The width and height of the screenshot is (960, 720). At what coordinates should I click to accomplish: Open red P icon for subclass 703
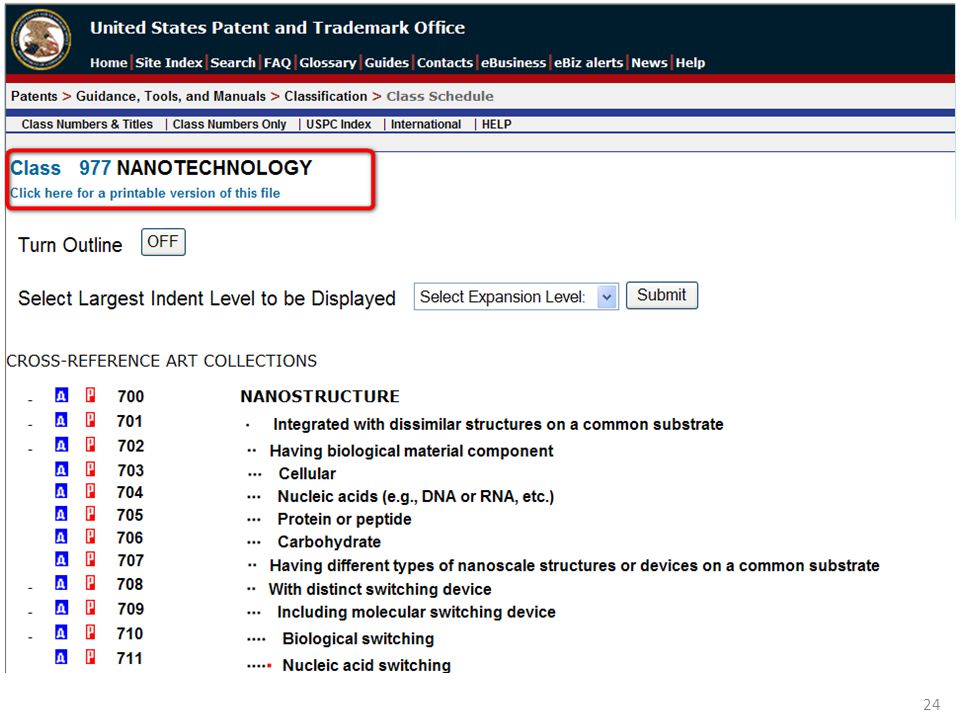pyautogui.click(x=90, y=470)
